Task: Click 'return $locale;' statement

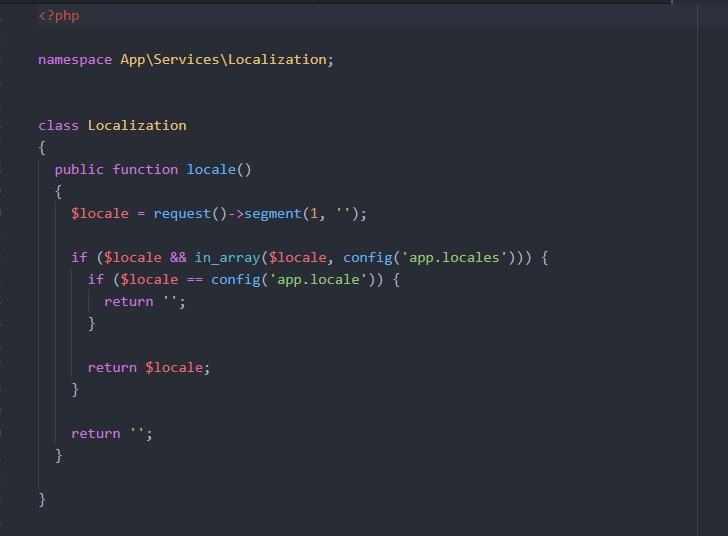Action: (x=149, y=367)
